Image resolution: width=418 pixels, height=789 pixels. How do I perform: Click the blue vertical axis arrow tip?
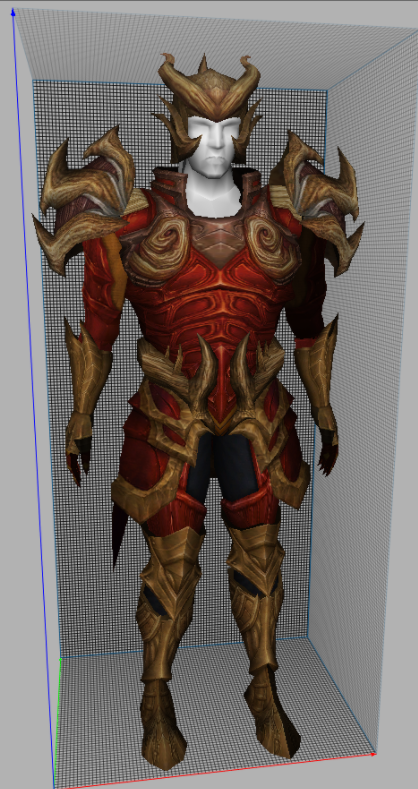tap(13, 12)
